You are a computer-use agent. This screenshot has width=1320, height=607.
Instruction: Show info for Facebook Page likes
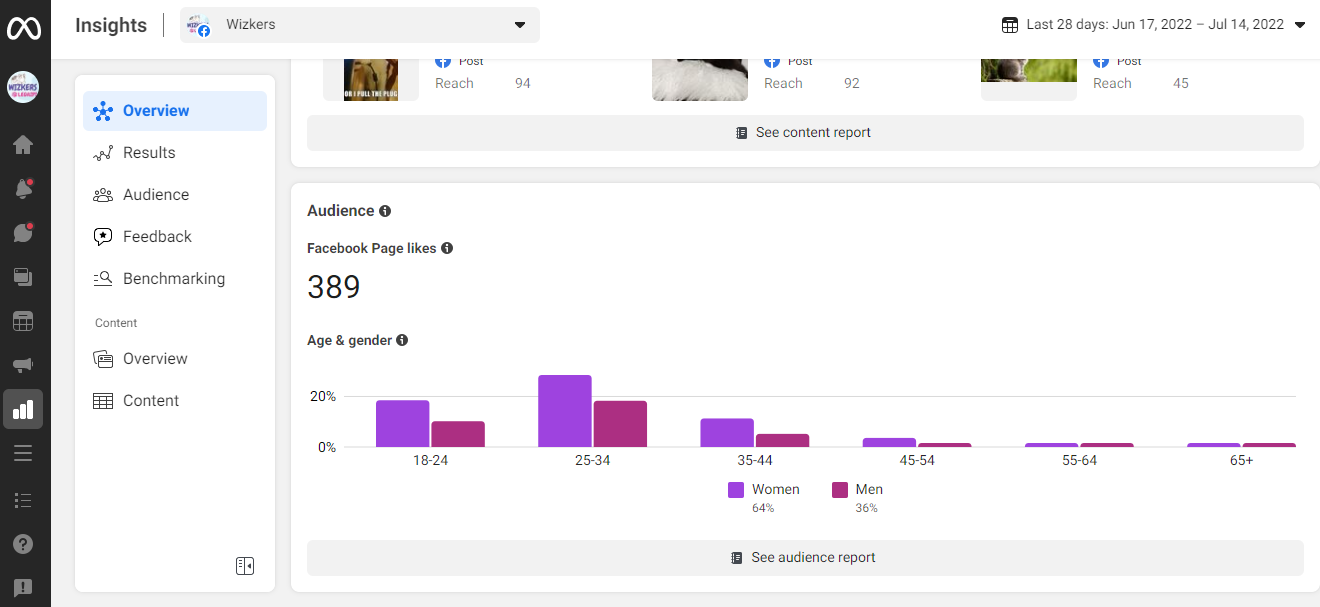[x=447, y=248]
